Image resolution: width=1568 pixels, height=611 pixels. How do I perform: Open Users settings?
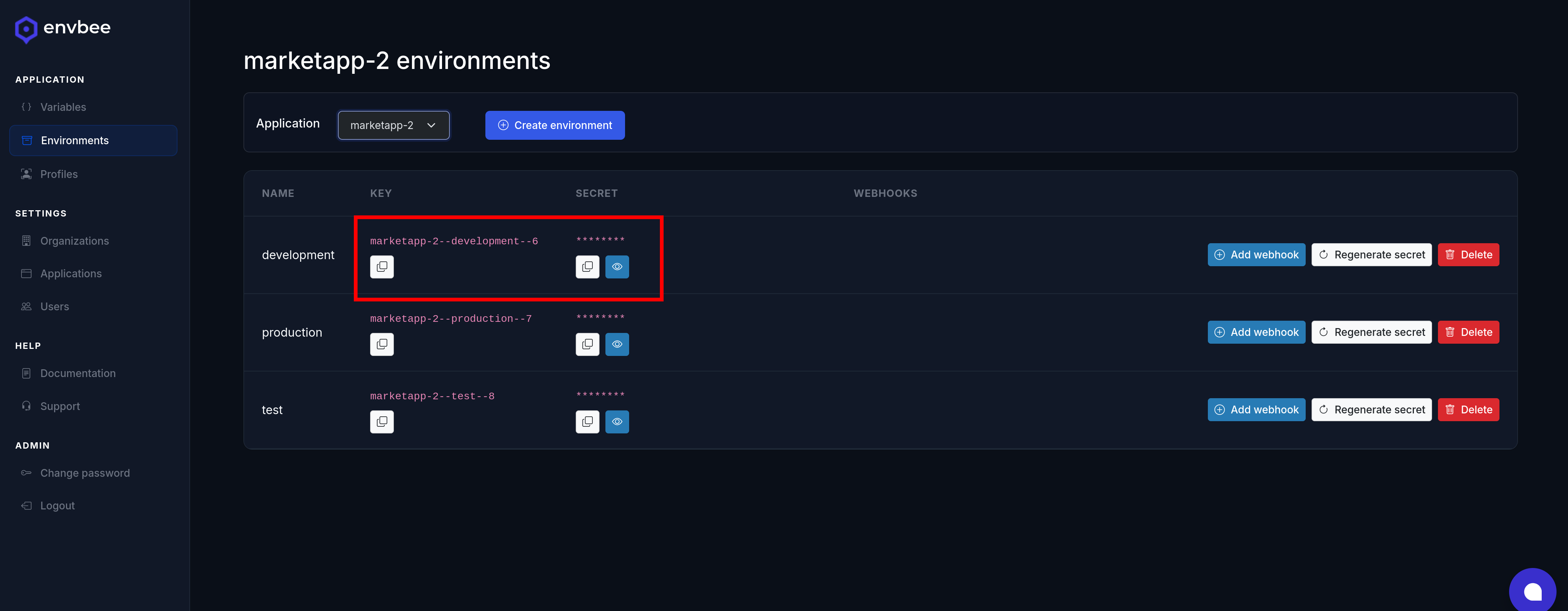point(94,306)
